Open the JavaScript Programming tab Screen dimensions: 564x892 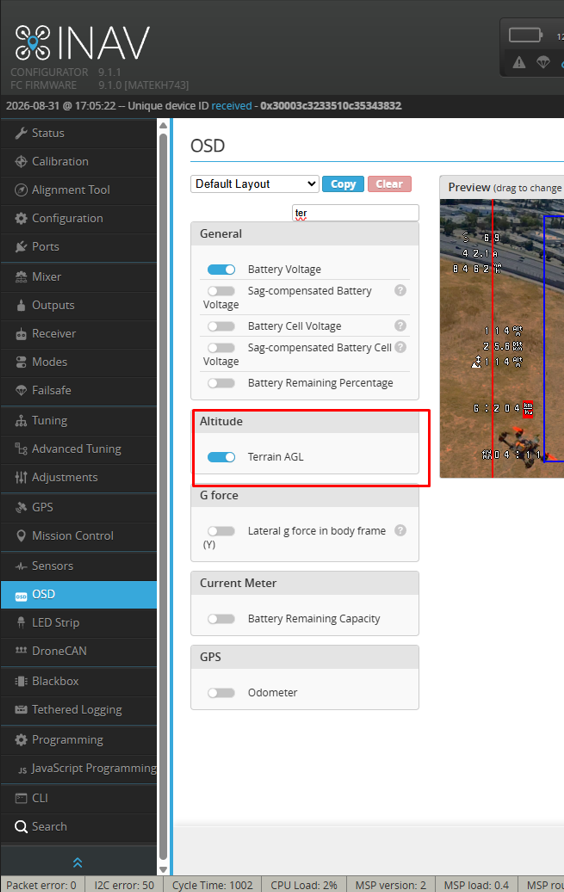tap(79, 769)
